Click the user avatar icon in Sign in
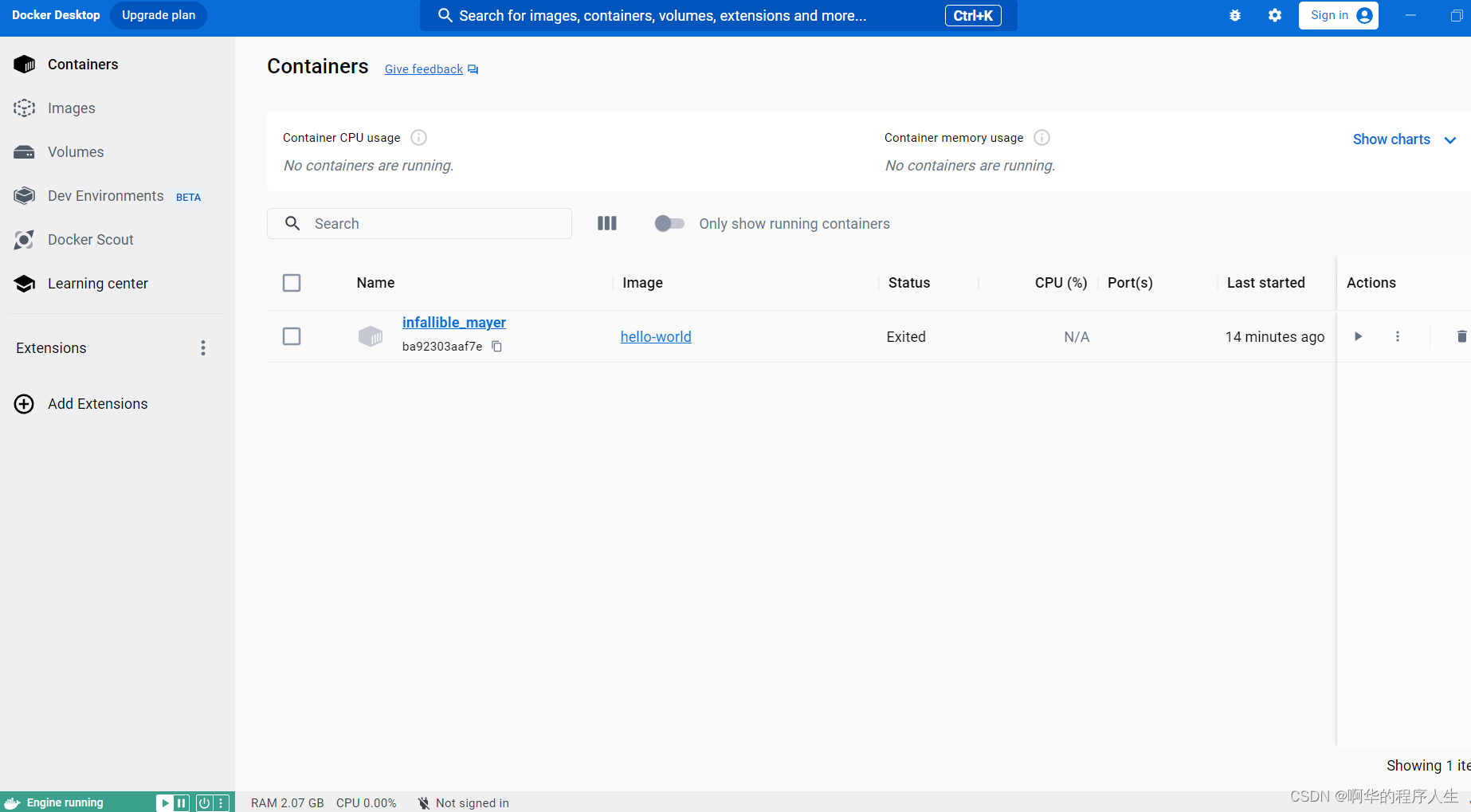 1364,15
